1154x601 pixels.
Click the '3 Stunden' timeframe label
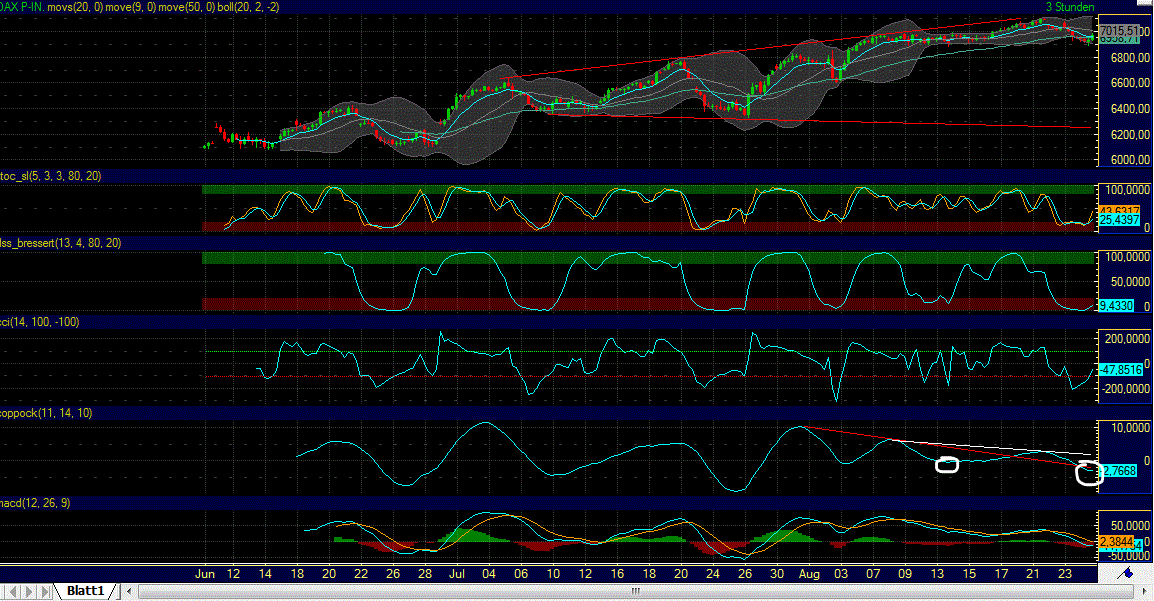tap(1069, 6)
